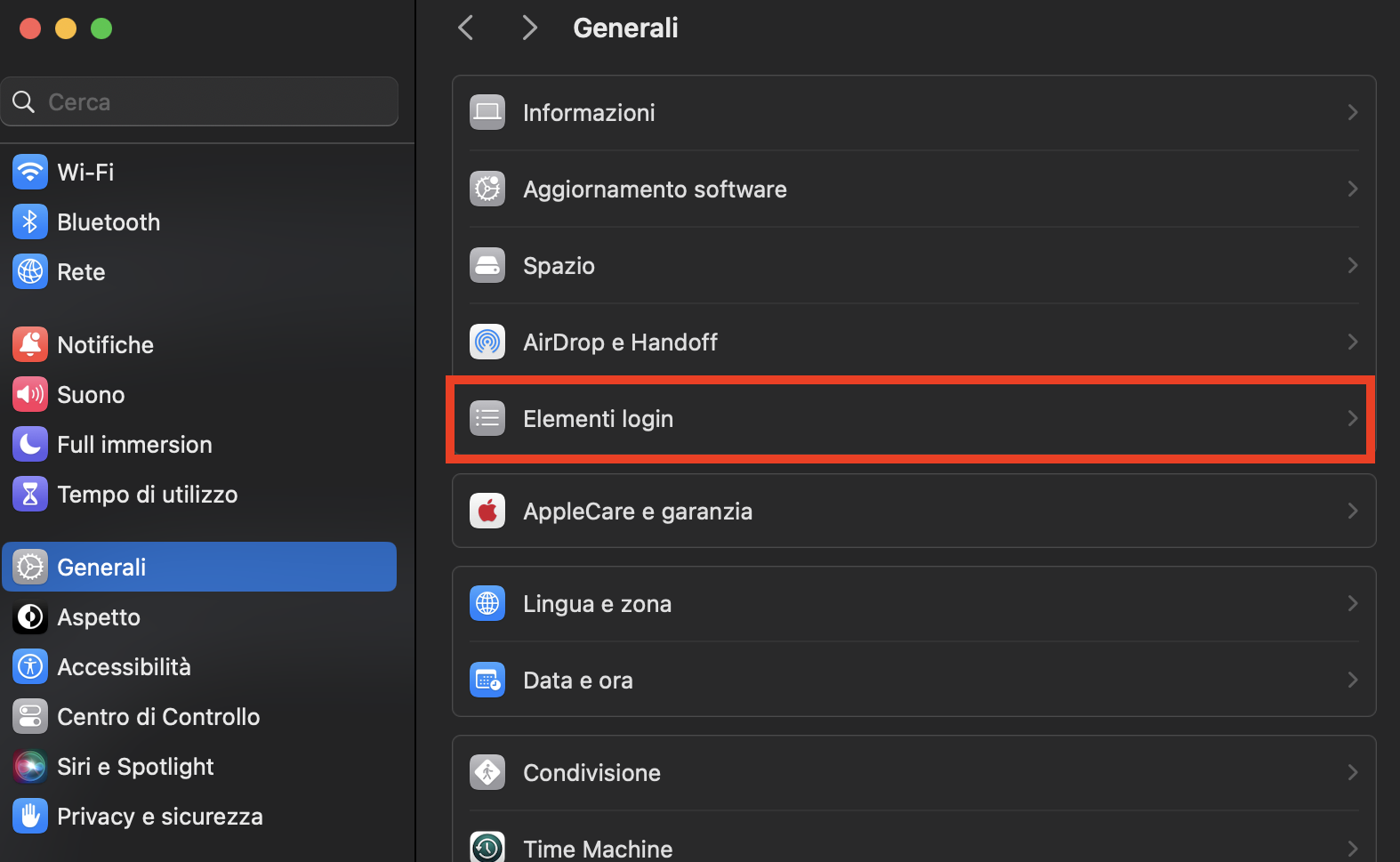Click the Informazioni row text
The height and width of the screenshot is (862, 1400).
pos(589,112)
